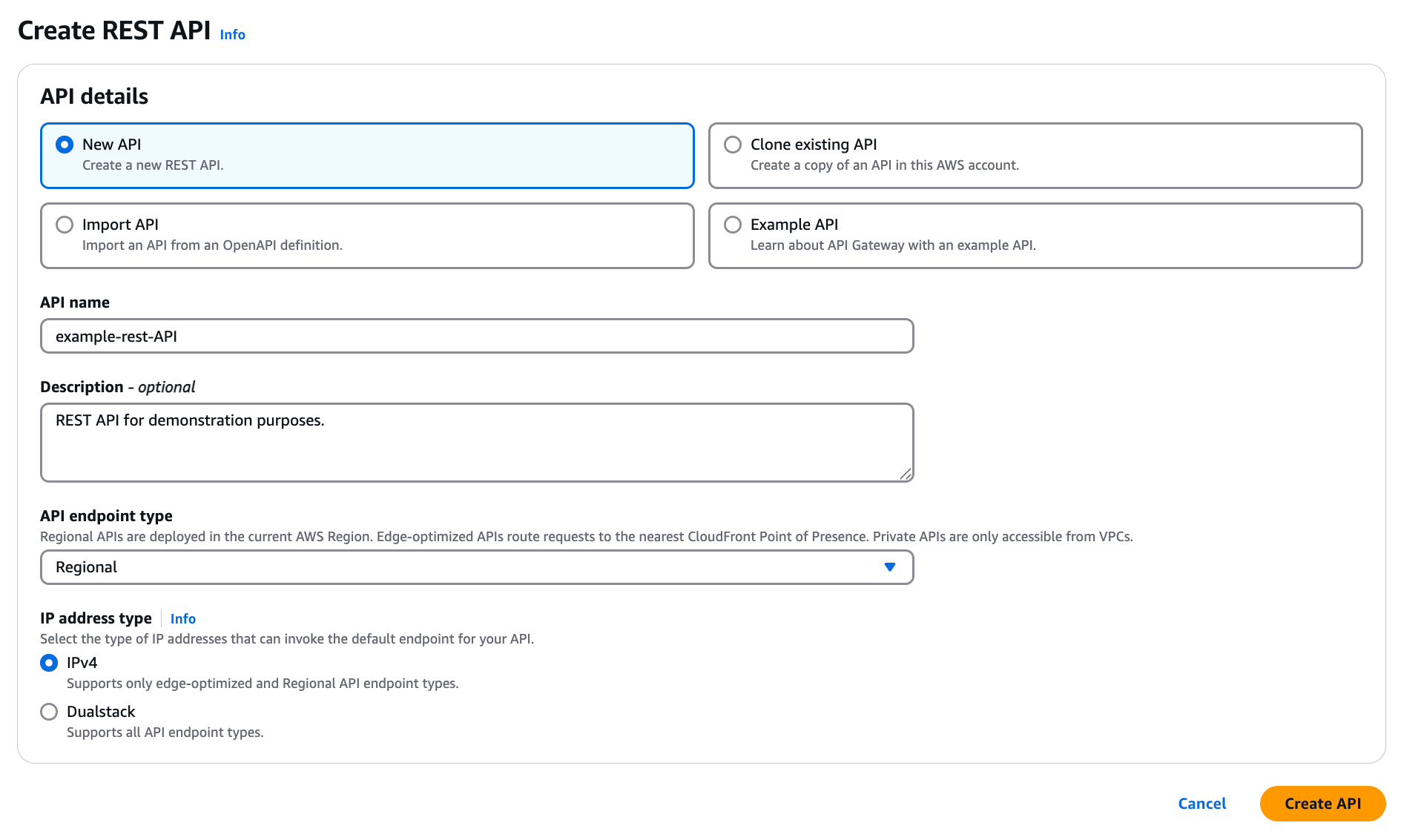
Task: Click the 'Supports all API endpoint types' text
Action: click(x=165, y=732)
